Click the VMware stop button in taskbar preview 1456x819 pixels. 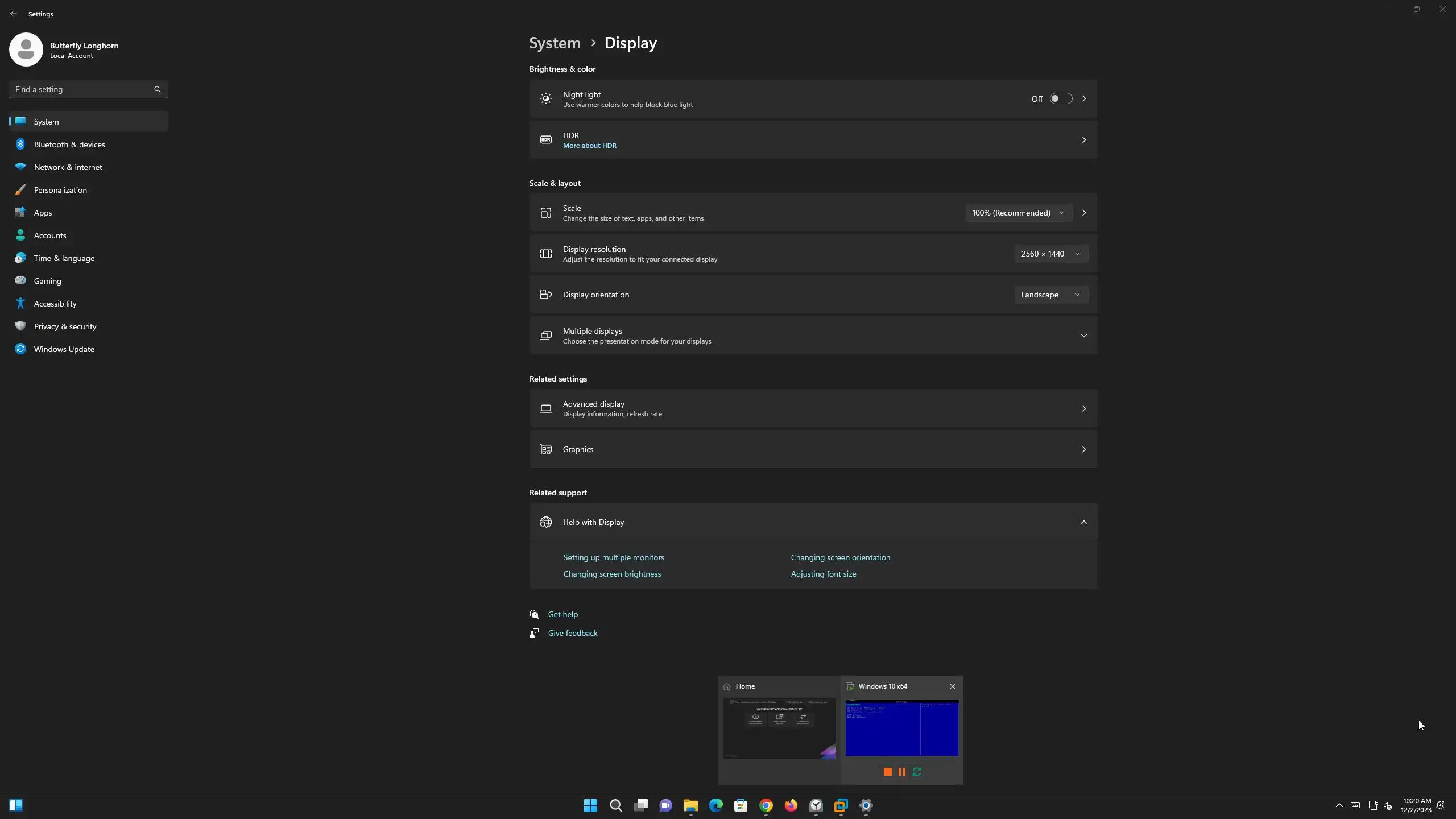point(887,772)
